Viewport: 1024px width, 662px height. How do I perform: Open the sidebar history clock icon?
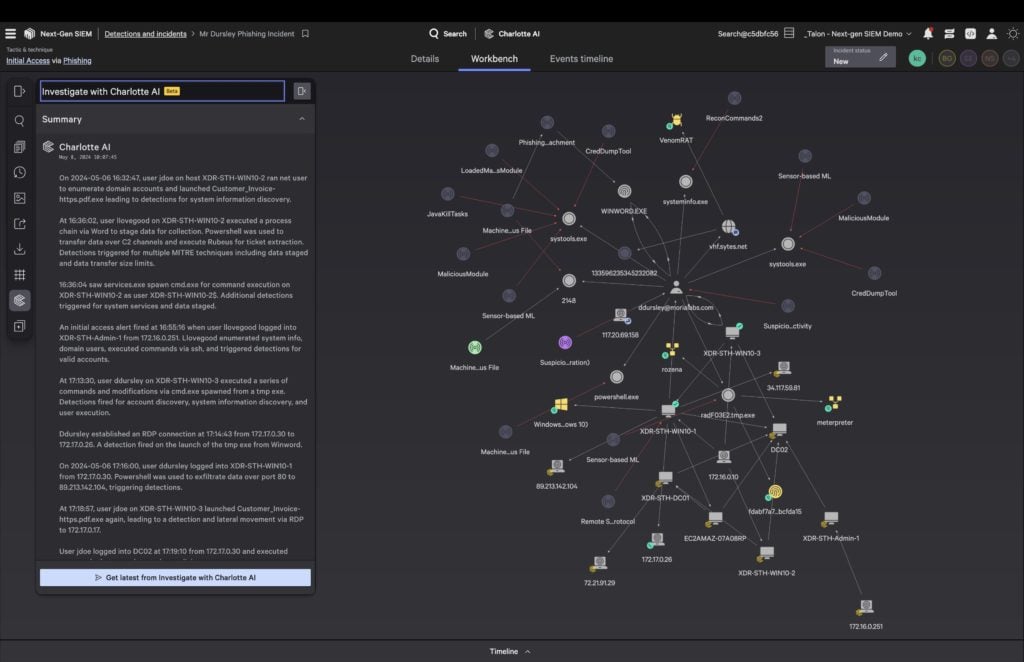[20, 172]
